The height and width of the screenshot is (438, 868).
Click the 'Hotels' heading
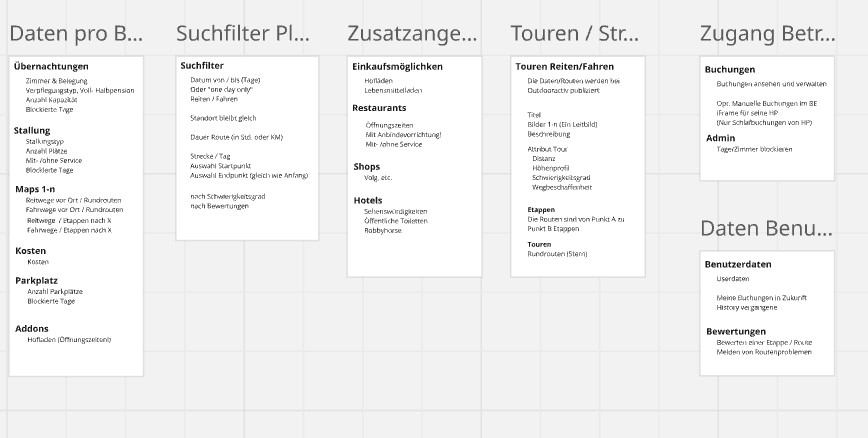point(367,200)
